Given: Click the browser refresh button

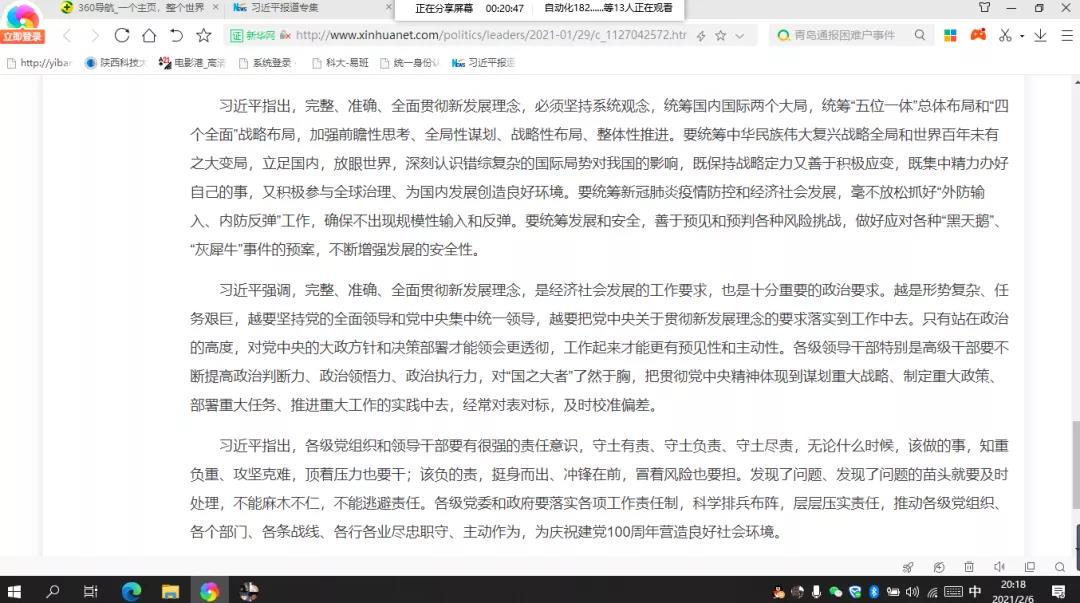Looking at the screenshot, I should coord(122,35).
